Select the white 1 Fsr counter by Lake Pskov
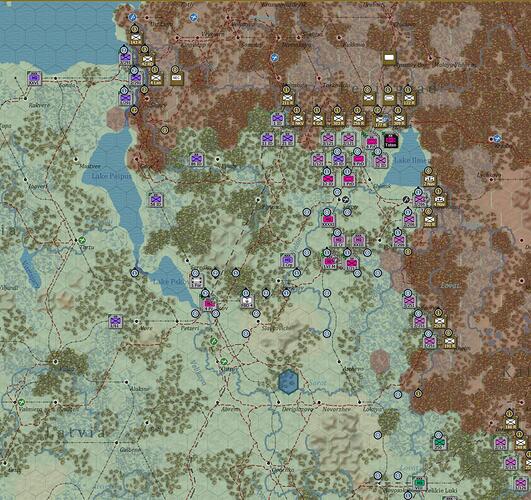 [196, 282]
